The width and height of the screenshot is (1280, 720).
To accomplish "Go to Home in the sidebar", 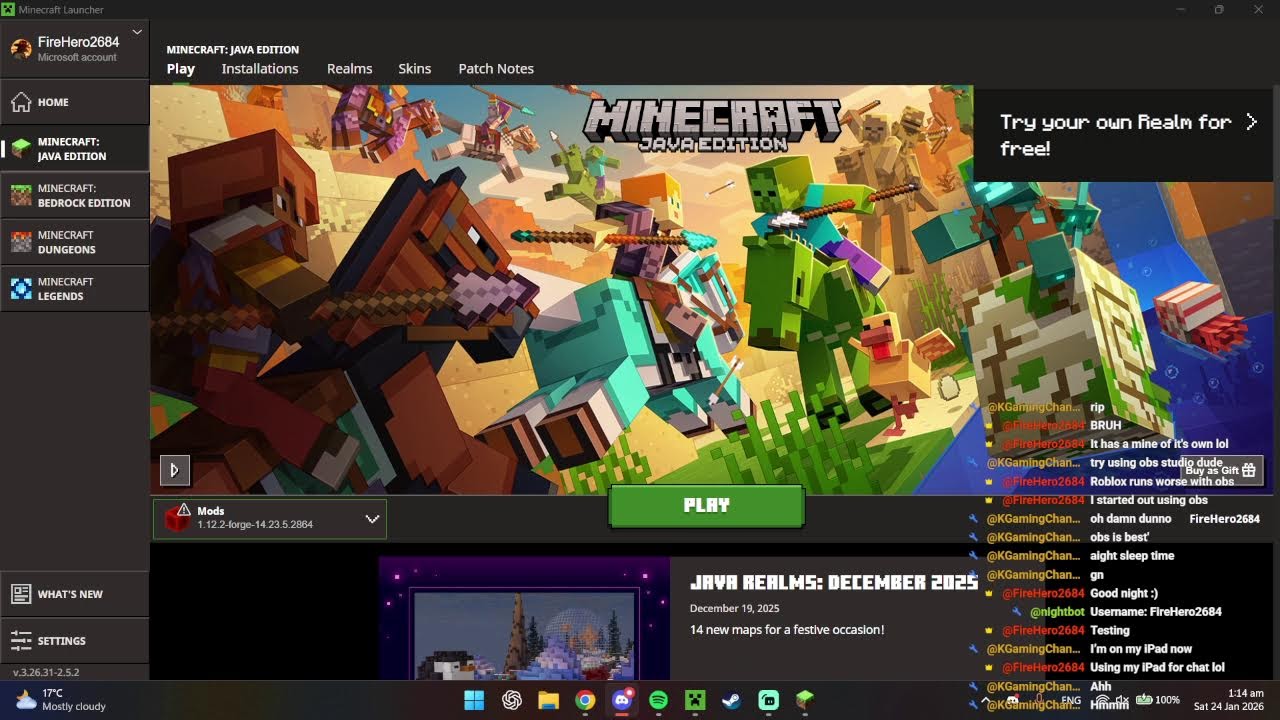I will (x=75, y=102).
